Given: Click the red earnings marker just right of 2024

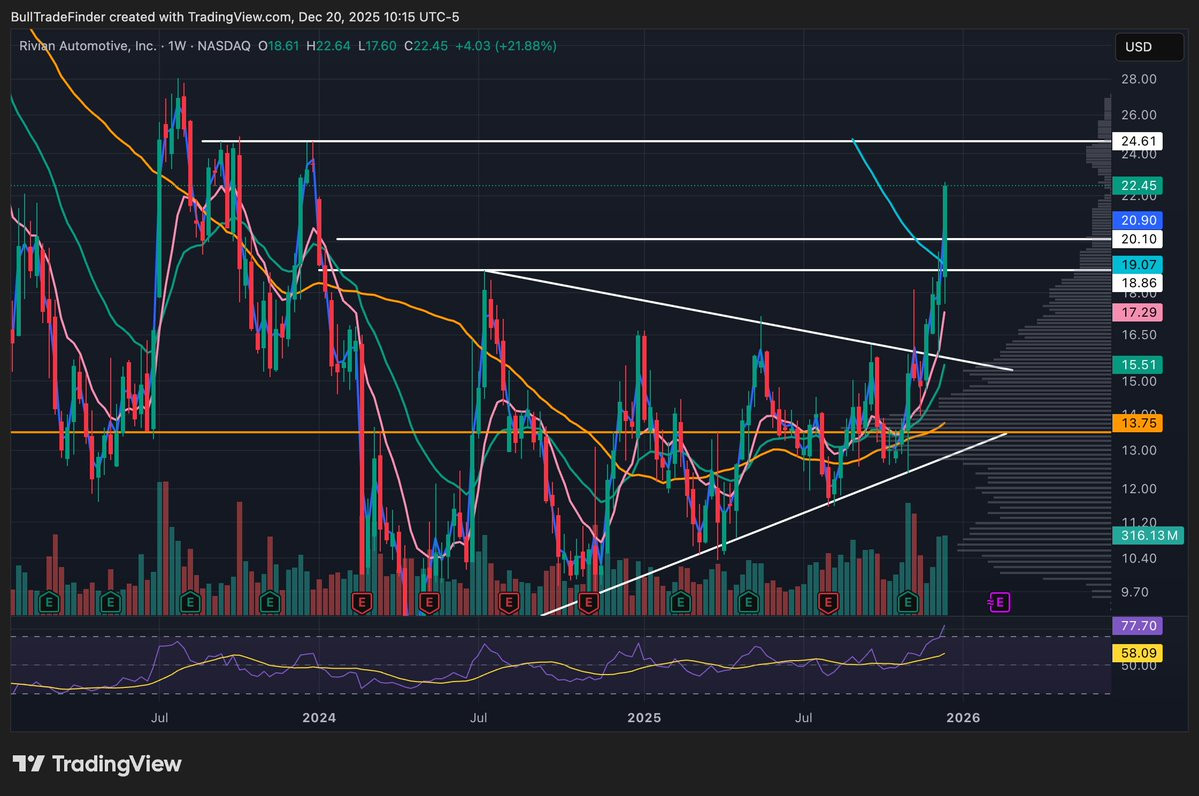Looking at the screenshot, I should 362,603.
